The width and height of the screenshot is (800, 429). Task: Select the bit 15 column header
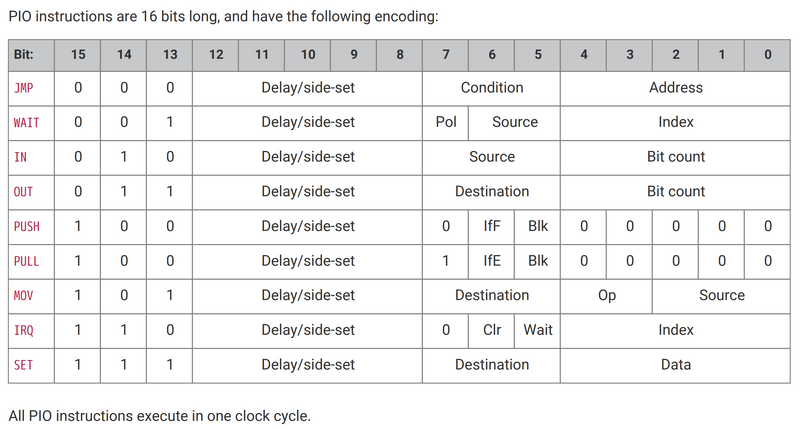78,54
